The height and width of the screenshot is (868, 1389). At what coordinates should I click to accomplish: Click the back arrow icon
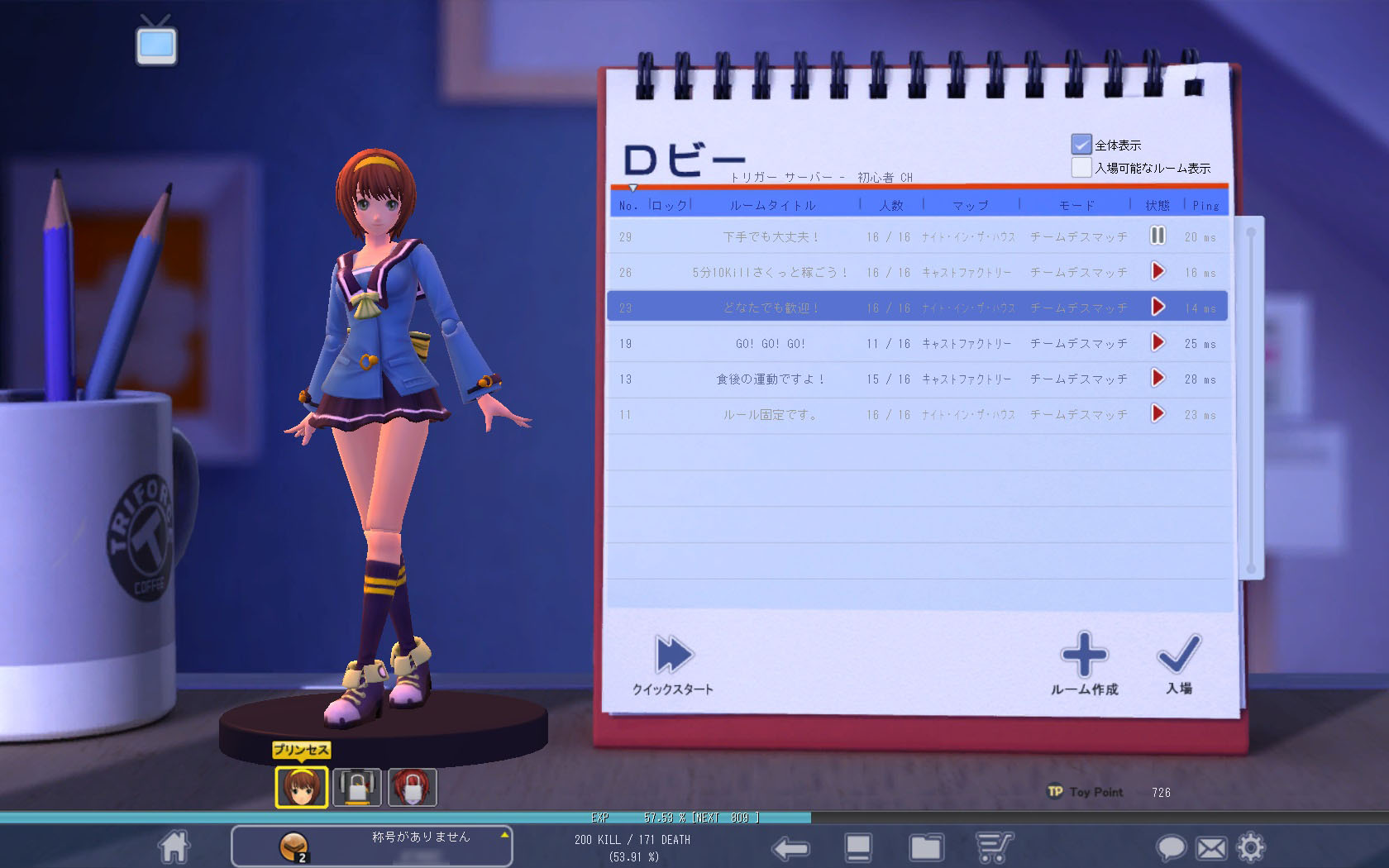(790, 848)
